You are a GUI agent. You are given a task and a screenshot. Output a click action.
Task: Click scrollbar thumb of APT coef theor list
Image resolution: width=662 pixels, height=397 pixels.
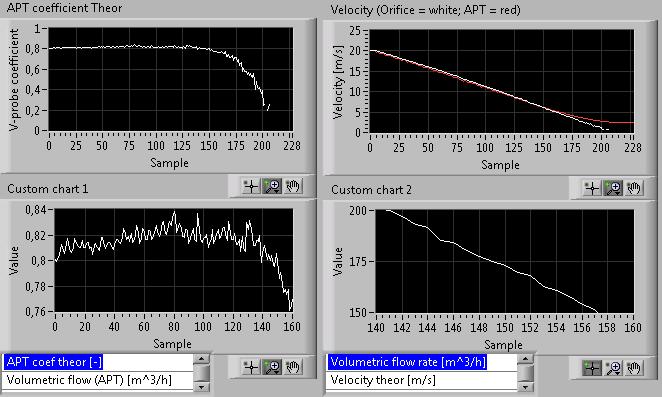coord(201,373)
